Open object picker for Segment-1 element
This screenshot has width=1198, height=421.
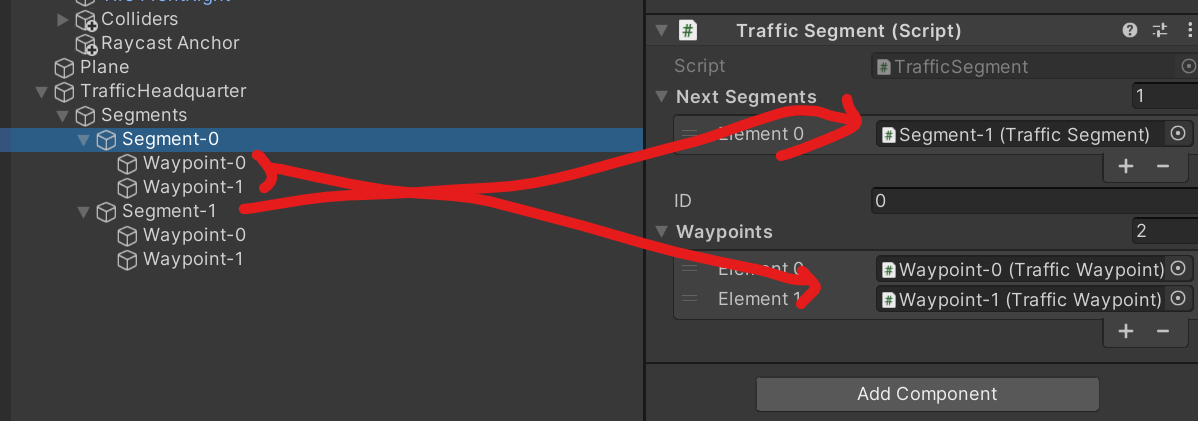click(x=1177, y=134)
